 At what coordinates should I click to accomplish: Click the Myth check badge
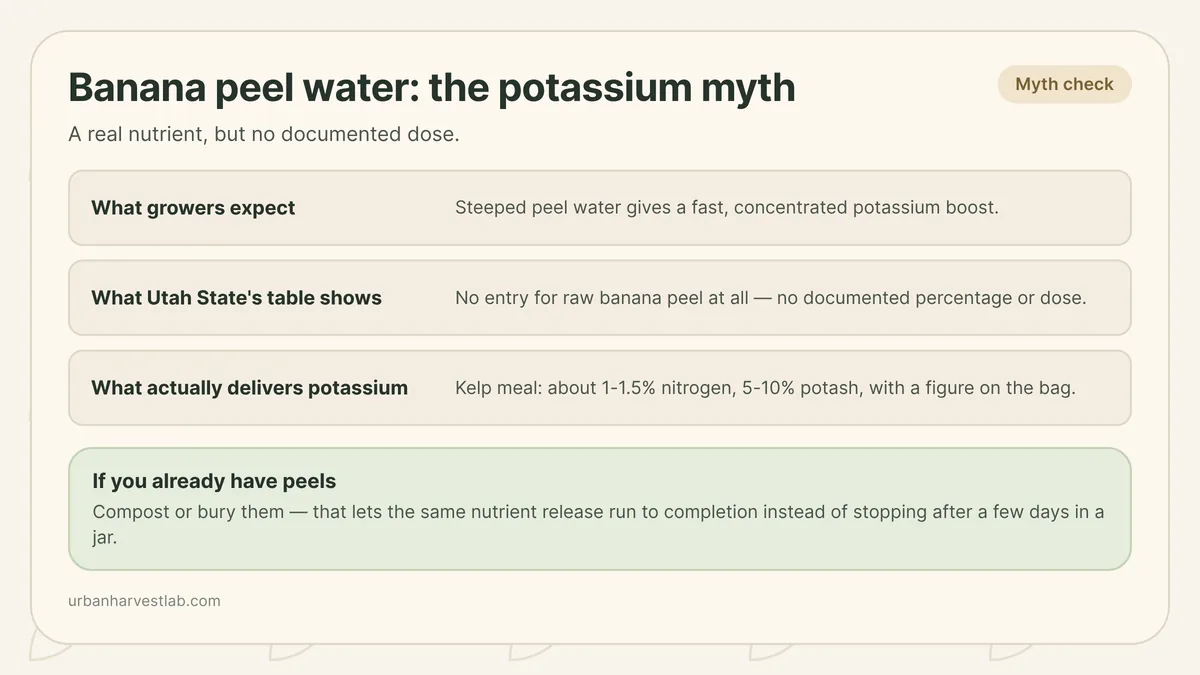pos(1064,84)
